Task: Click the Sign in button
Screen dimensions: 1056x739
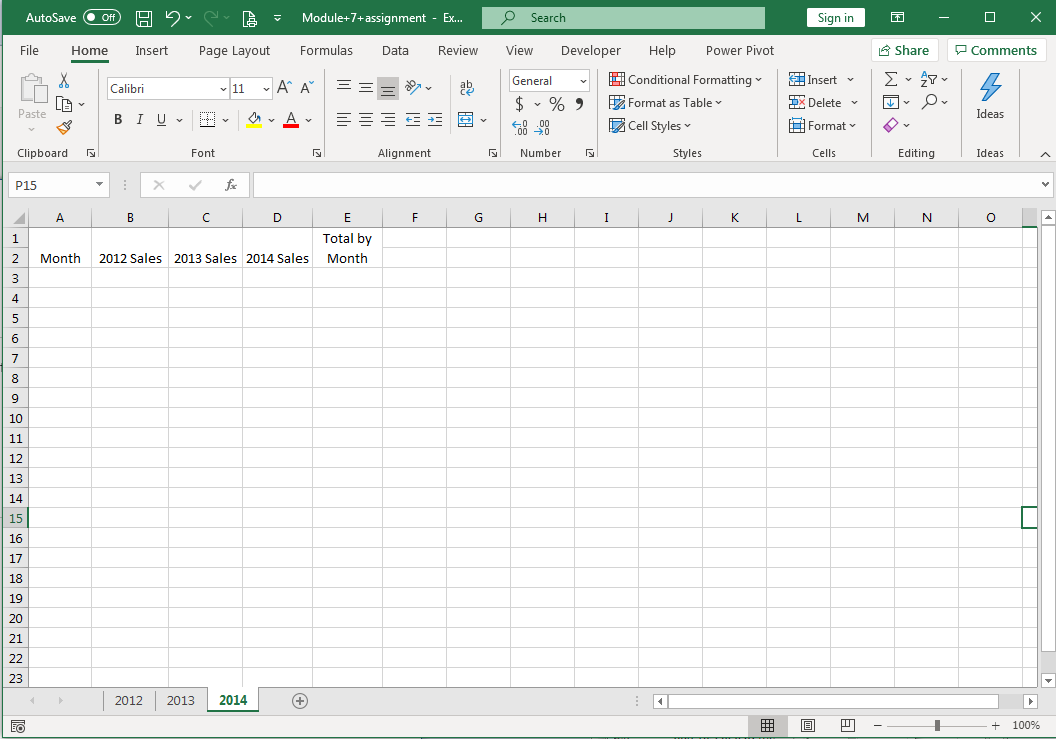Action: [x=835, y=17]
